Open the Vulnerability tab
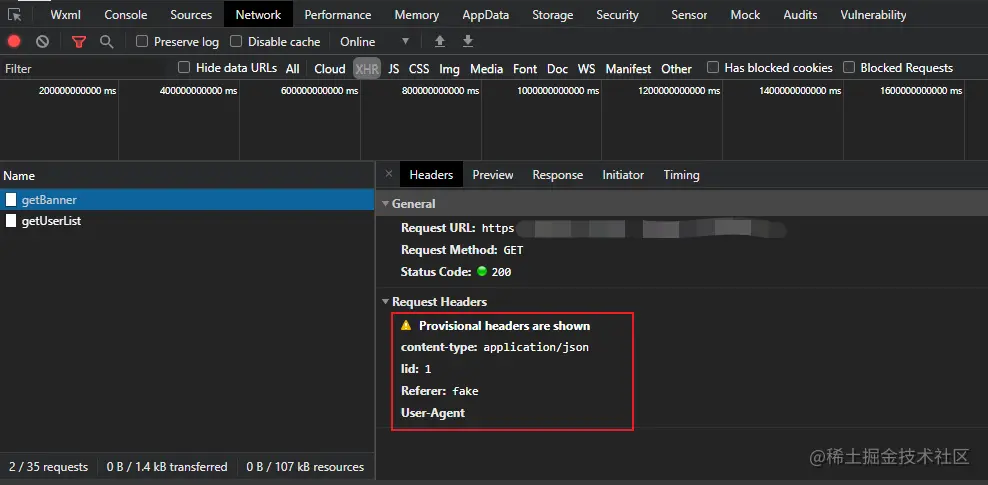The height and width of the screenshot is (485, 988). click(x=873, y=14)
